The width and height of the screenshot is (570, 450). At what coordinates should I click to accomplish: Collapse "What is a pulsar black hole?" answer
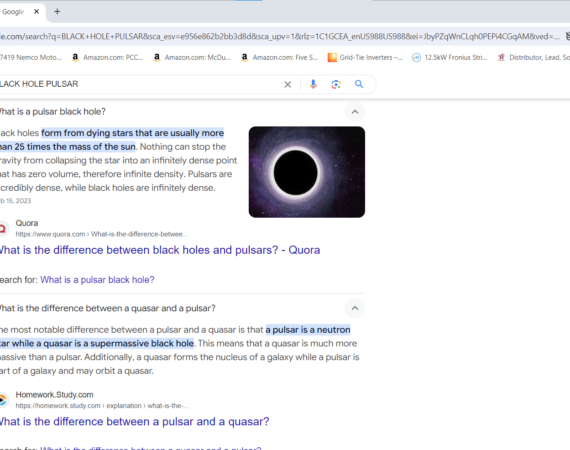coord(355,112)
